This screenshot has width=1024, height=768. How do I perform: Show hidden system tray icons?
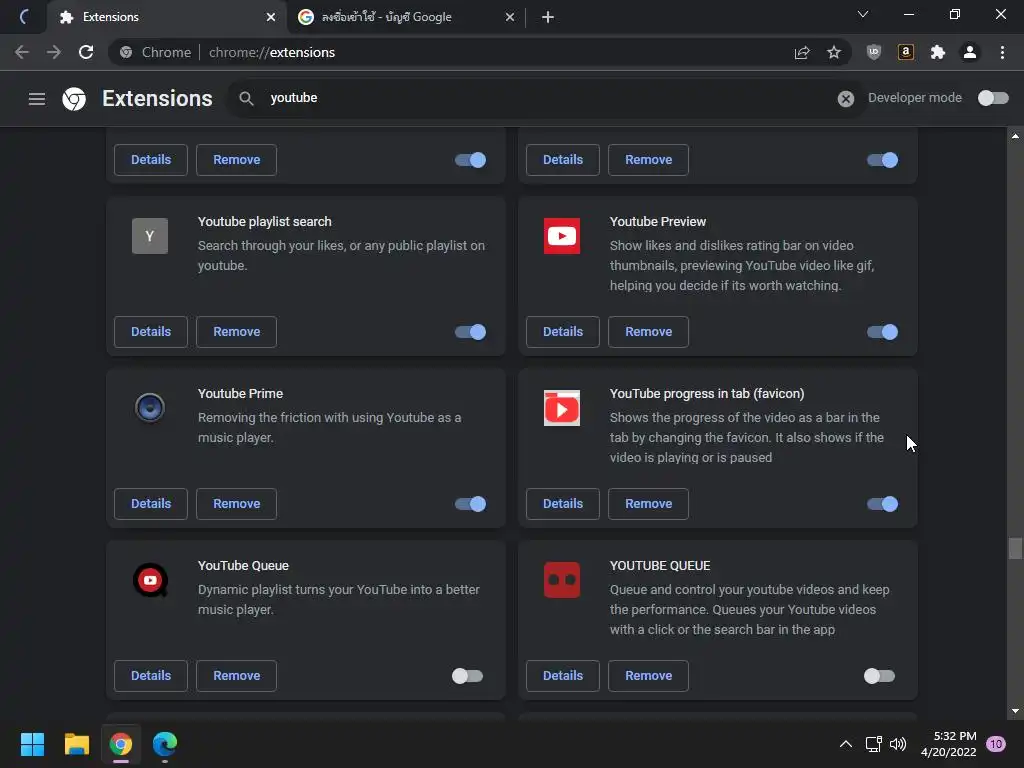(x=845, y=744)
